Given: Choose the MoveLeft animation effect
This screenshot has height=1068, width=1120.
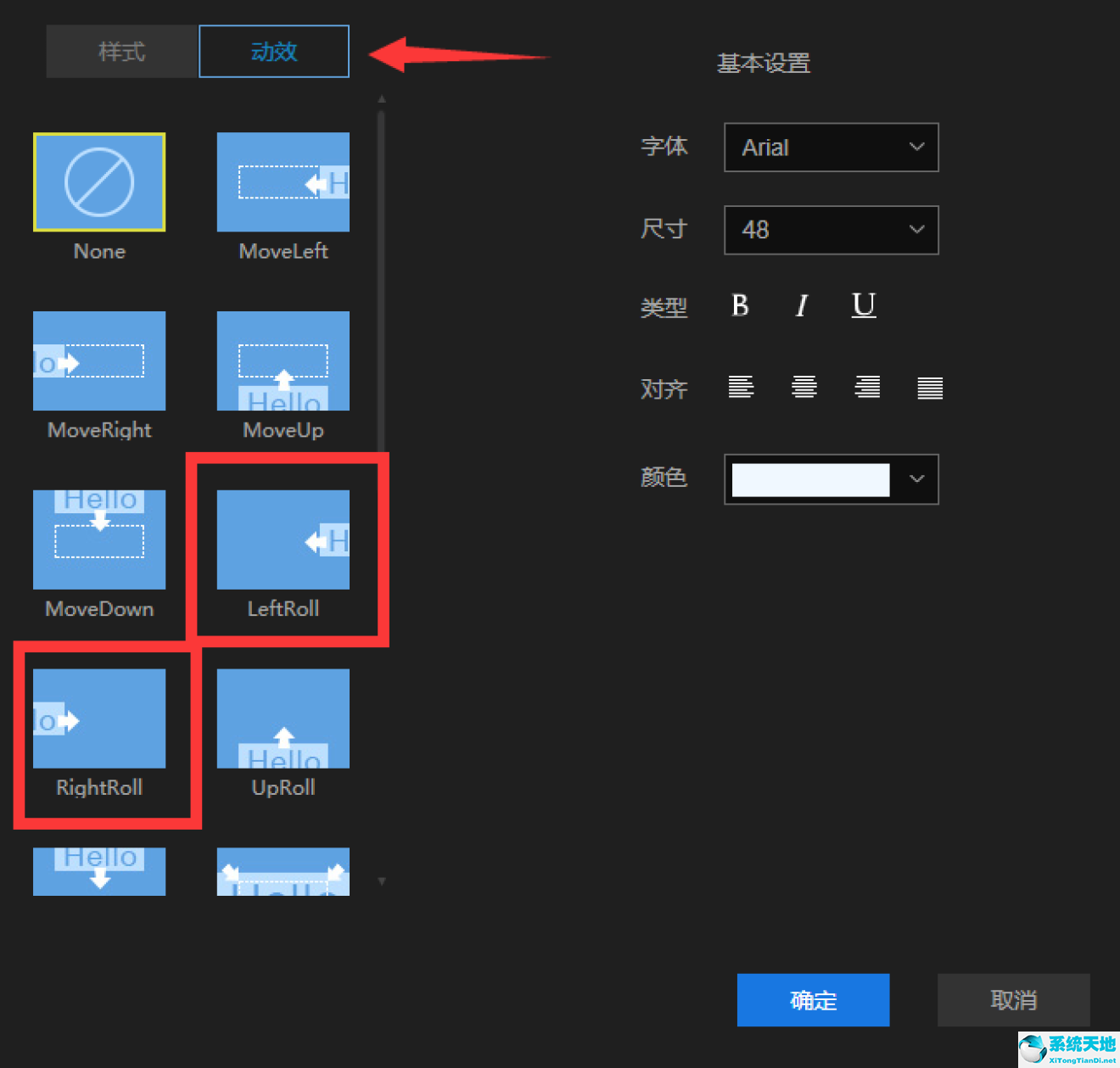Looking at the screenshot, I should (283, 182).
